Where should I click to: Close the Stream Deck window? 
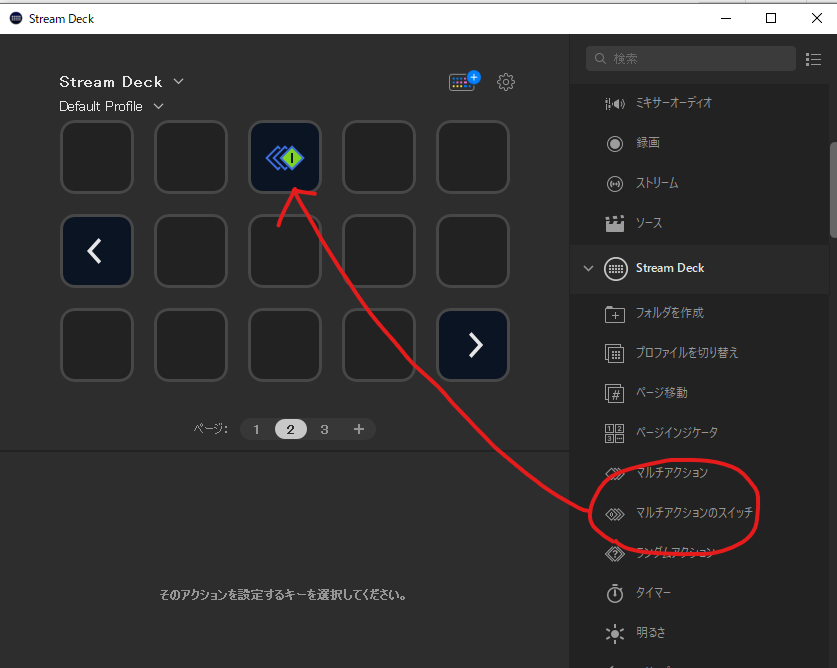817,18
